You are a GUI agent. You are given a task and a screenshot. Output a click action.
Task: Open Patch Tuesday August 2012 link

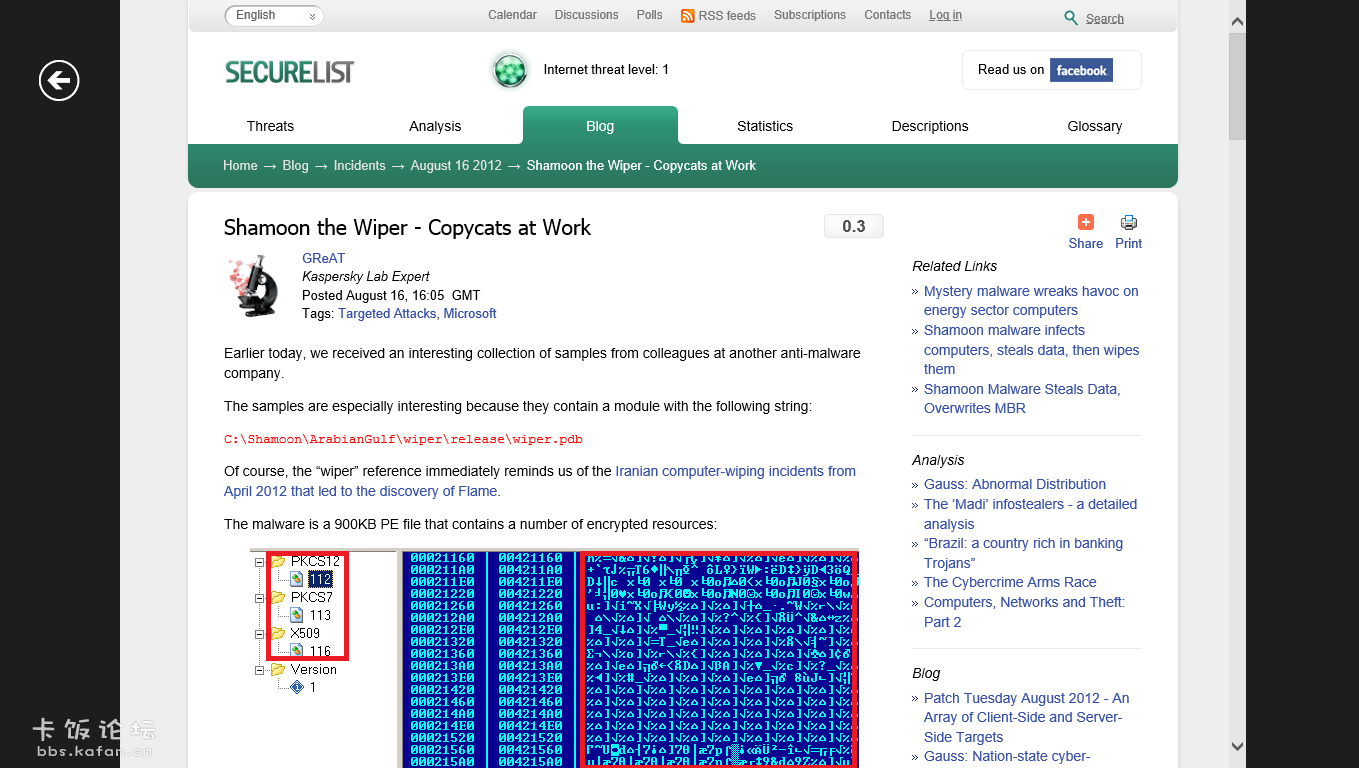[x=1026, y=718]
